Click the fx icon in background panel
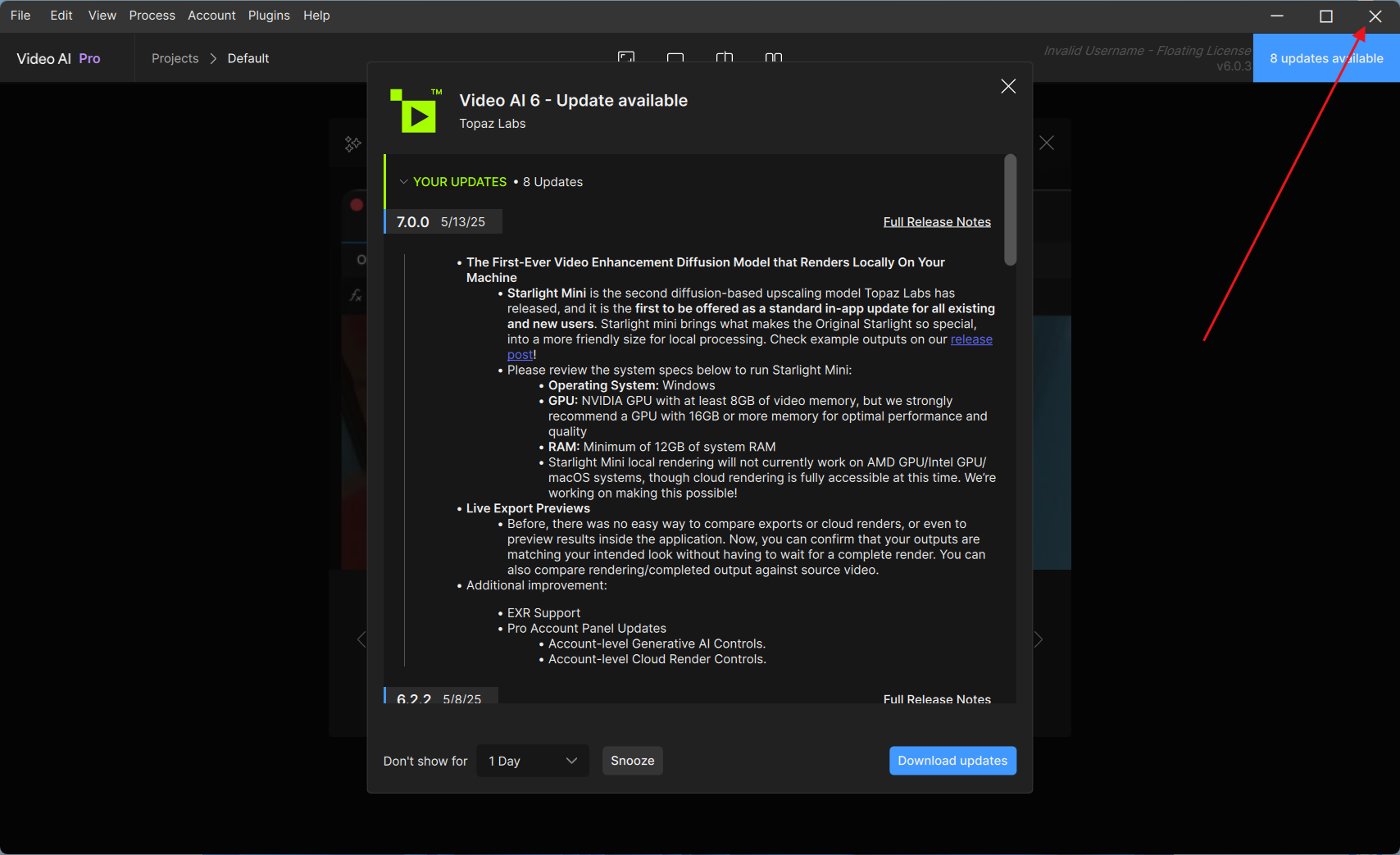 (x=357, y=294)
